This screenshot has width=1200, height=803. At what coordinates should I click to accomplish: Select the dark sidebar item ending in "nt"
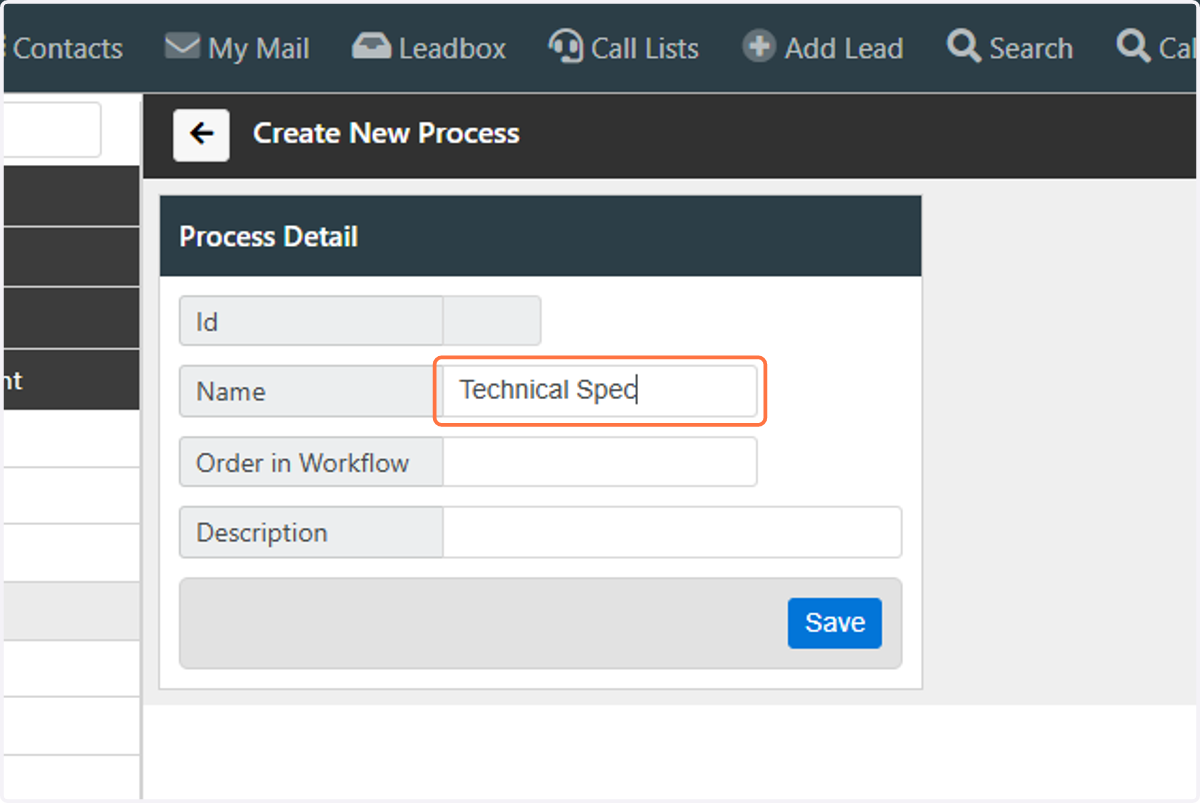pyautogui.click(x=70, y=380)
